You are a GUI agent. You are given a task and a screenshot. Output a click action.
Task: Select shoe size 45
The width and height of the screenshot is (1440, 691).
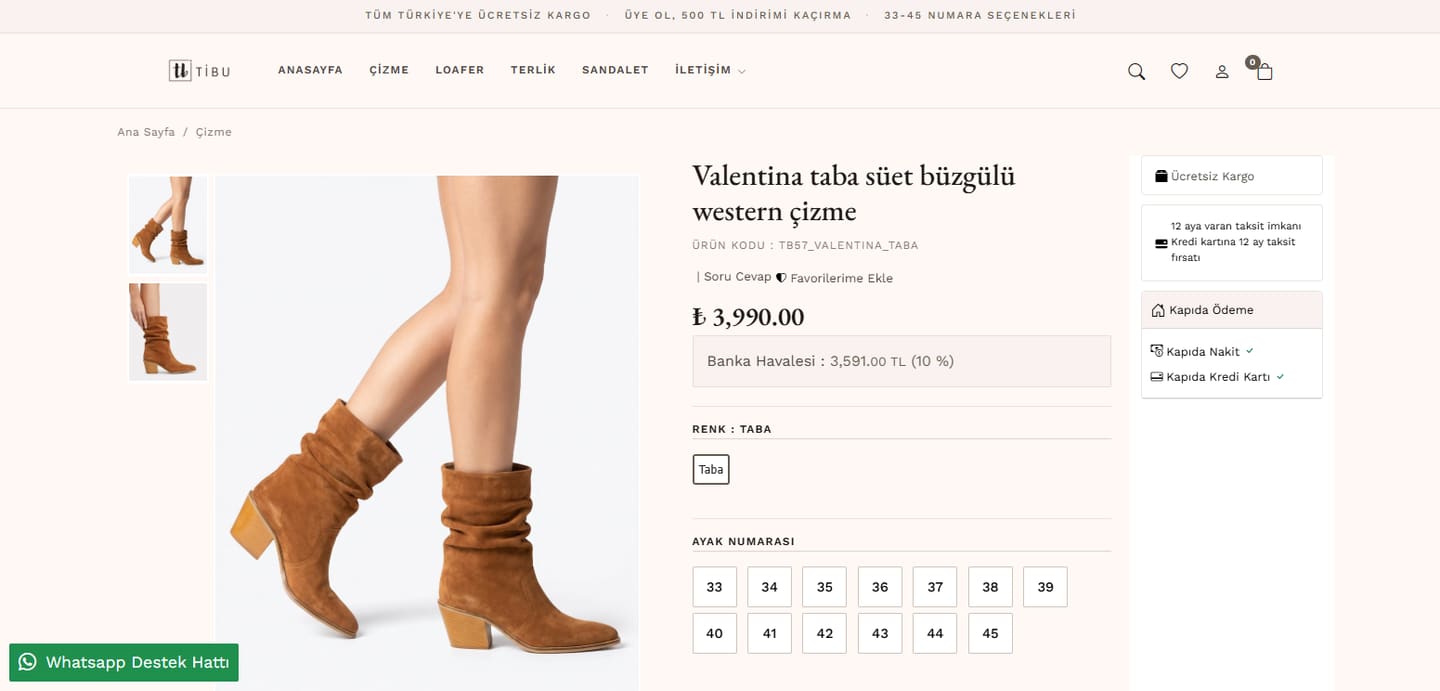tap(990, 633)
